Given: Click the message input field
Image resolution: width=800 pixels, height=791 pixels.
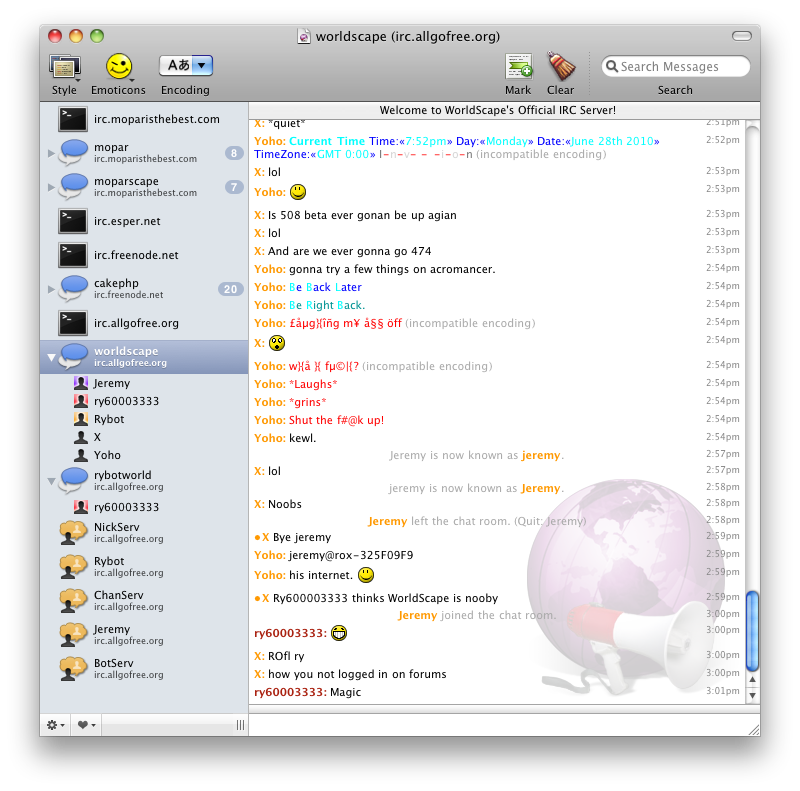Looking at the screenshot, I should point(497,725).
